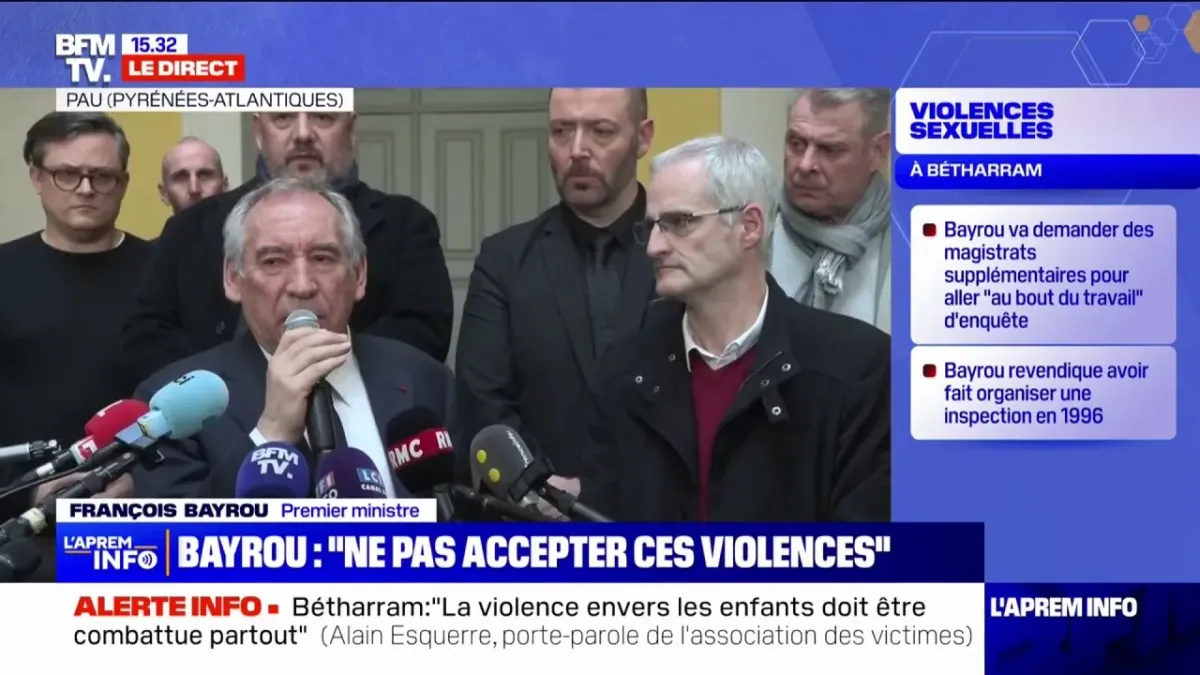Click the BFM TV logo

(85, 58)
